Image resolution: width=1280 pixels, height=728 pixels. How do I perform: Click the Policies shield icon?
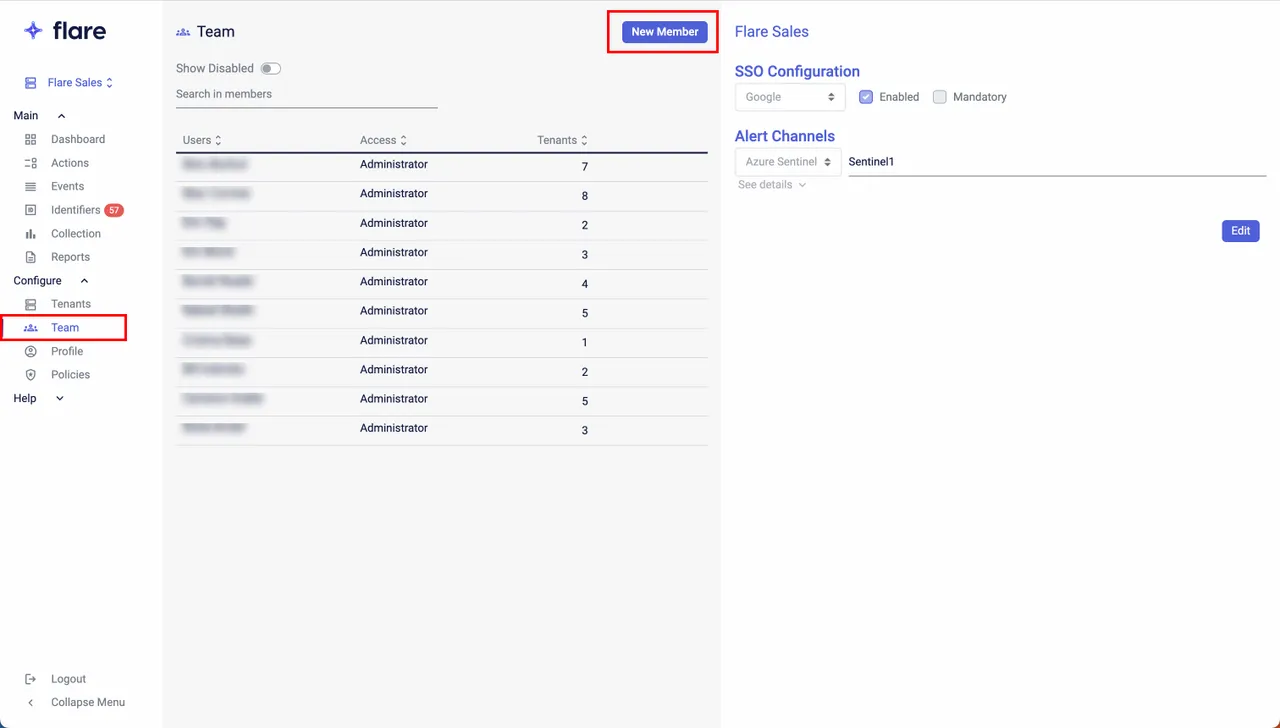point(30,375)
